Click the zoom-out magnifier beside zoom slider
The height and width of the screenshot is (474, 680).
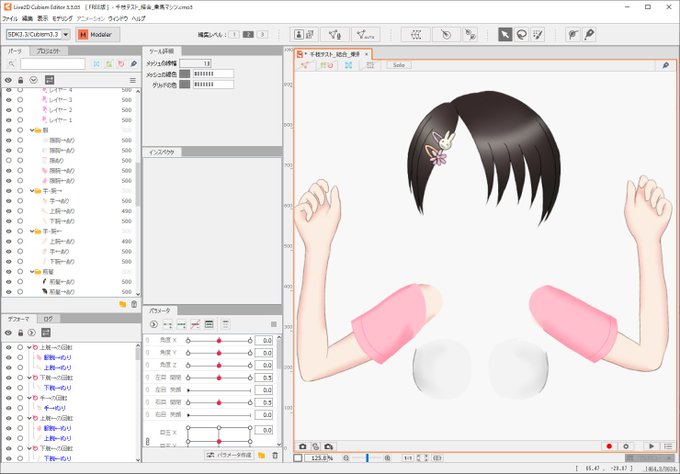tap(346, 458)
